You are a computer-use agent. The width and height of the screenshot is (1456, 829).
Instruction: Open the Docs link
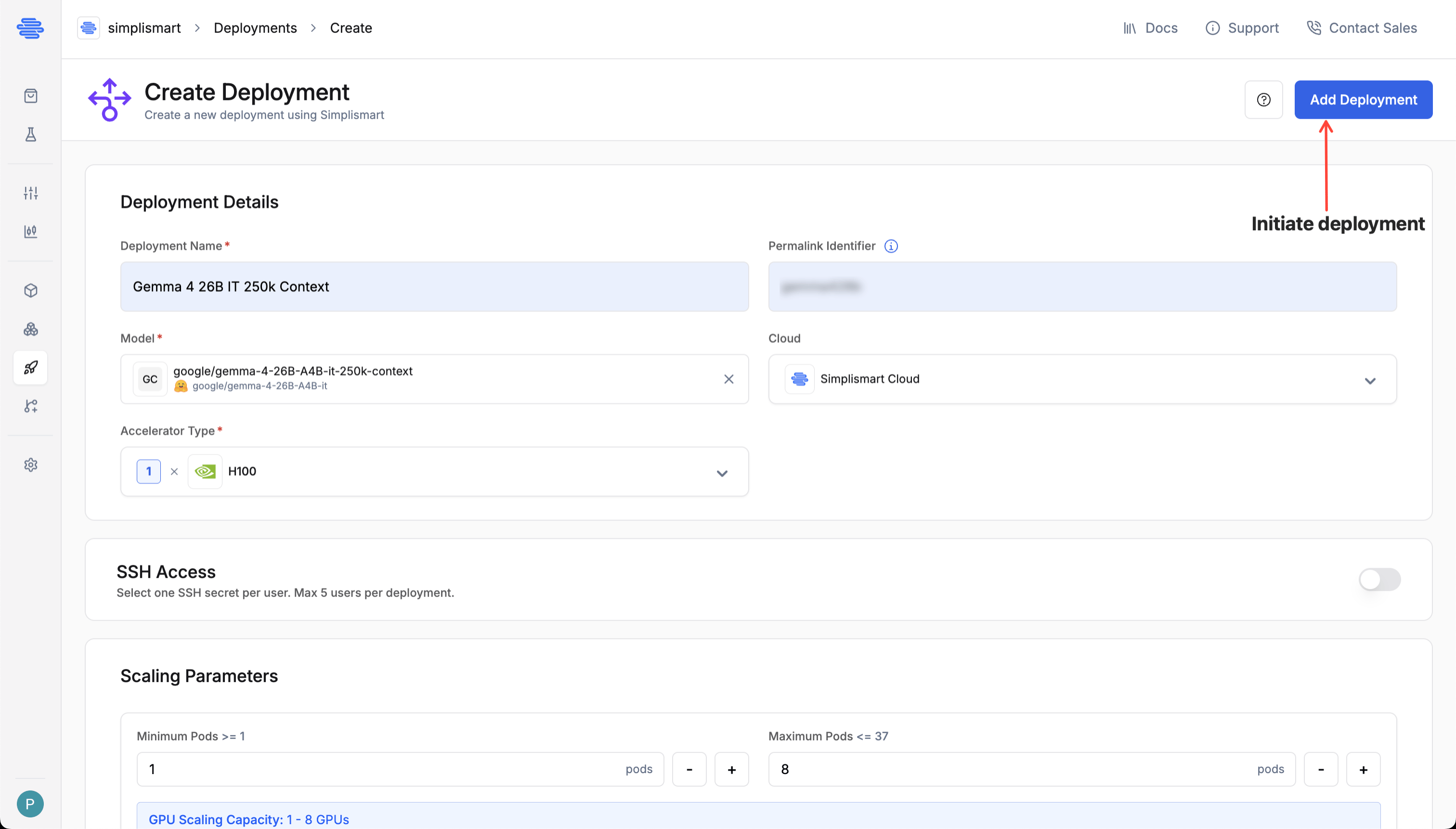click(x=1150, y=28)
